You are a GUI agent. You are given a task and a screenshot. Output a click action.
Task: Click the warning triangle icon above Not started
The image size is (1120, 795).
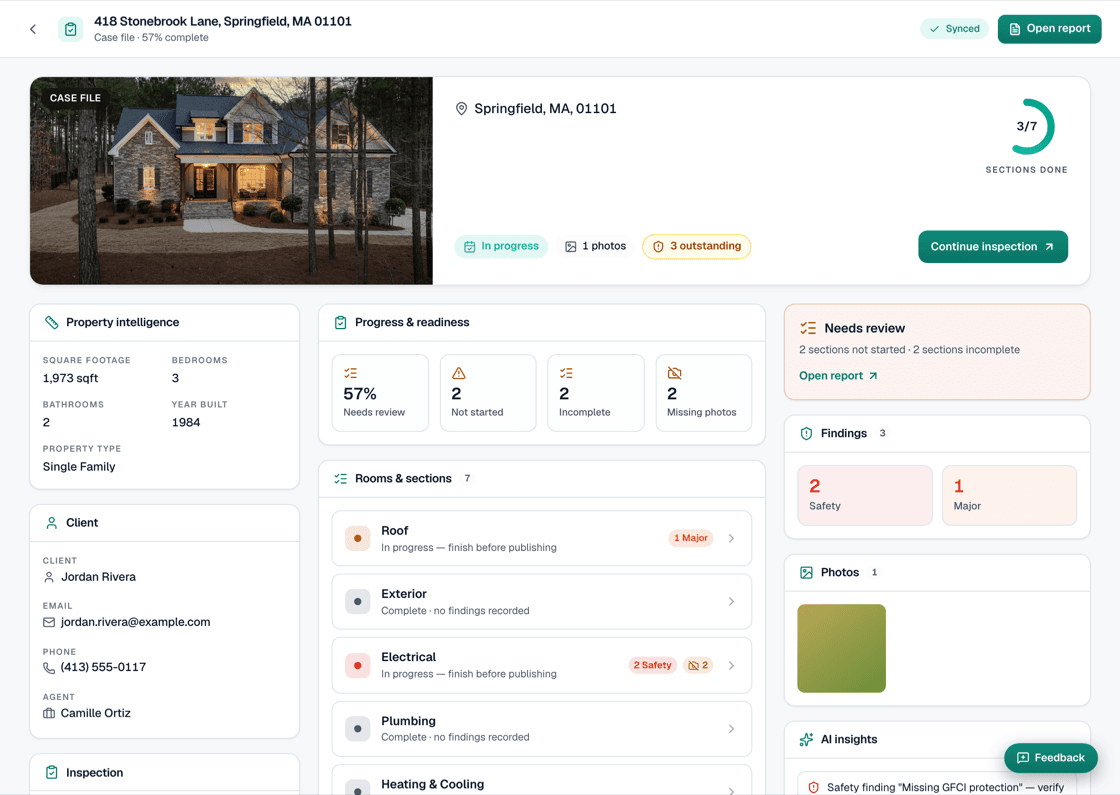[459, 373]
